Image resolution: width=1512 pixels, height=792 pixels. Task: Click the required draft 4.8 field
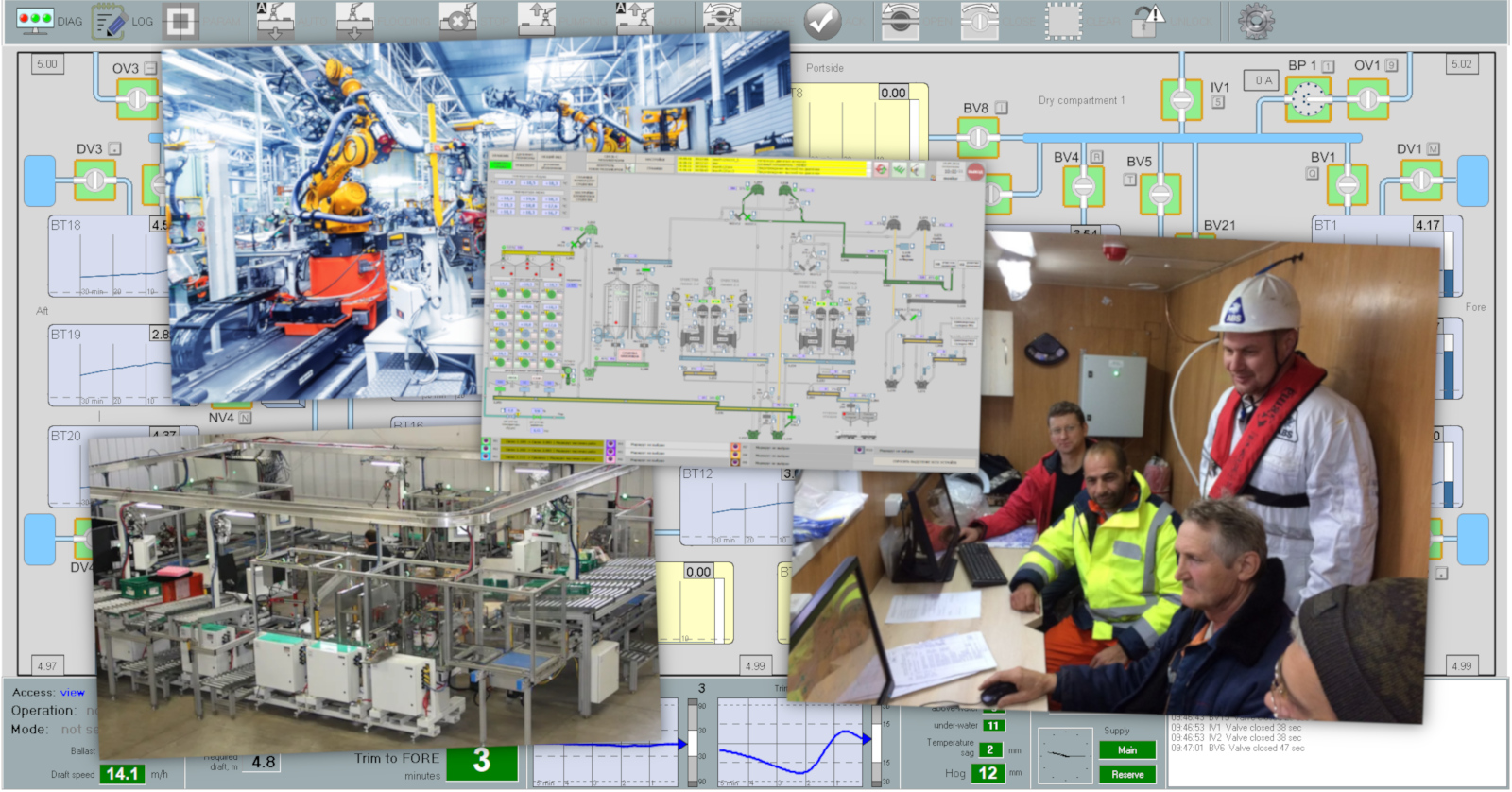pos(264,762)
